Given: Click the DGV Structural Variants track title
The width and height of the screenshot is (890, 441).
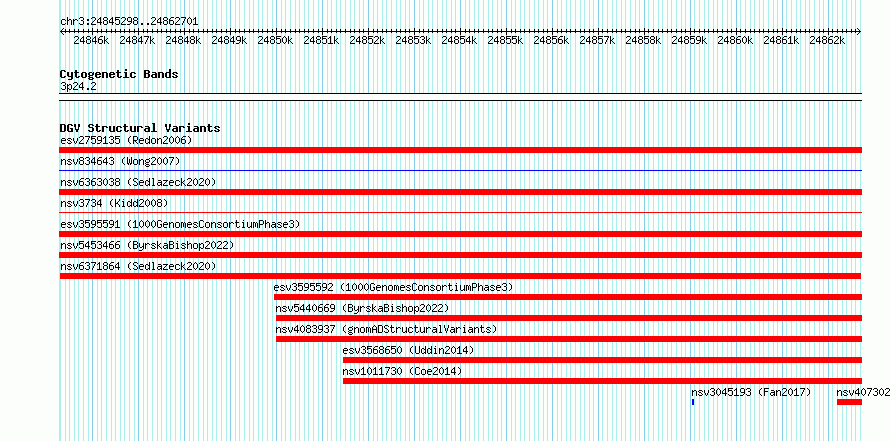Looking at the screenshot, I should coord(140,128).
